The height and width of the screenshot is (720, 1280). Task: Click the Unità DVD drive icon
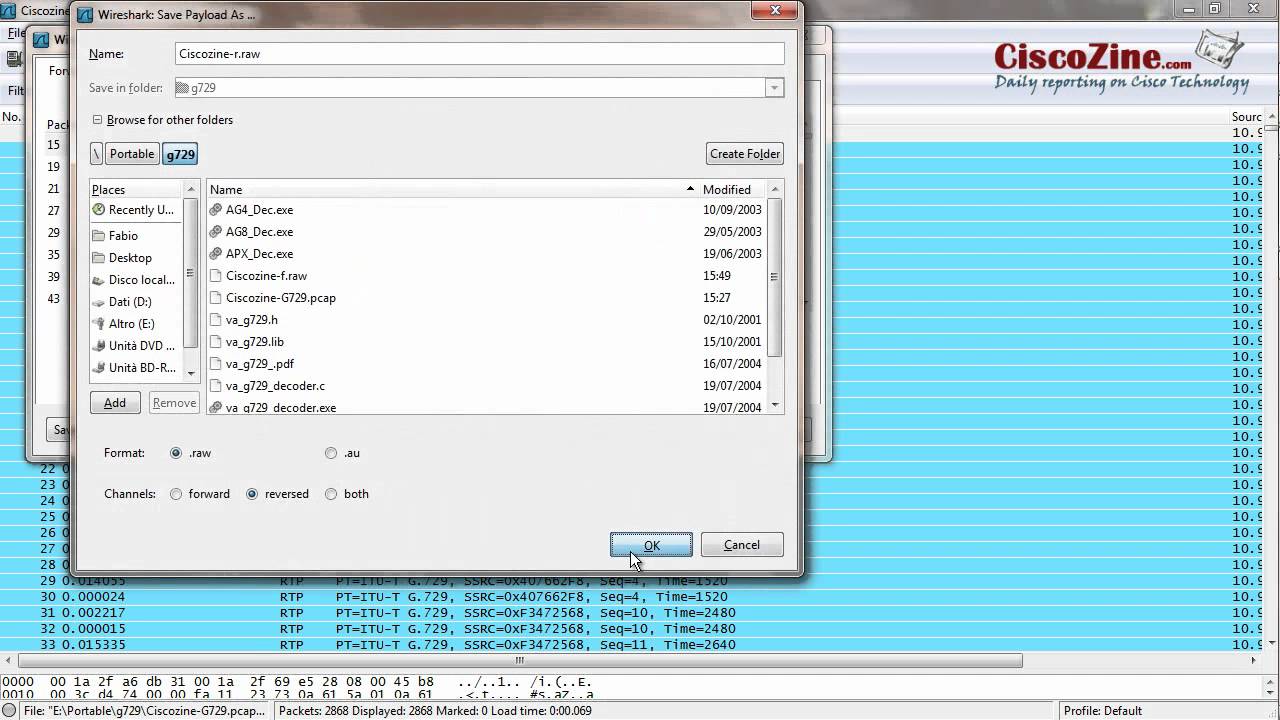tap(98, 346)
